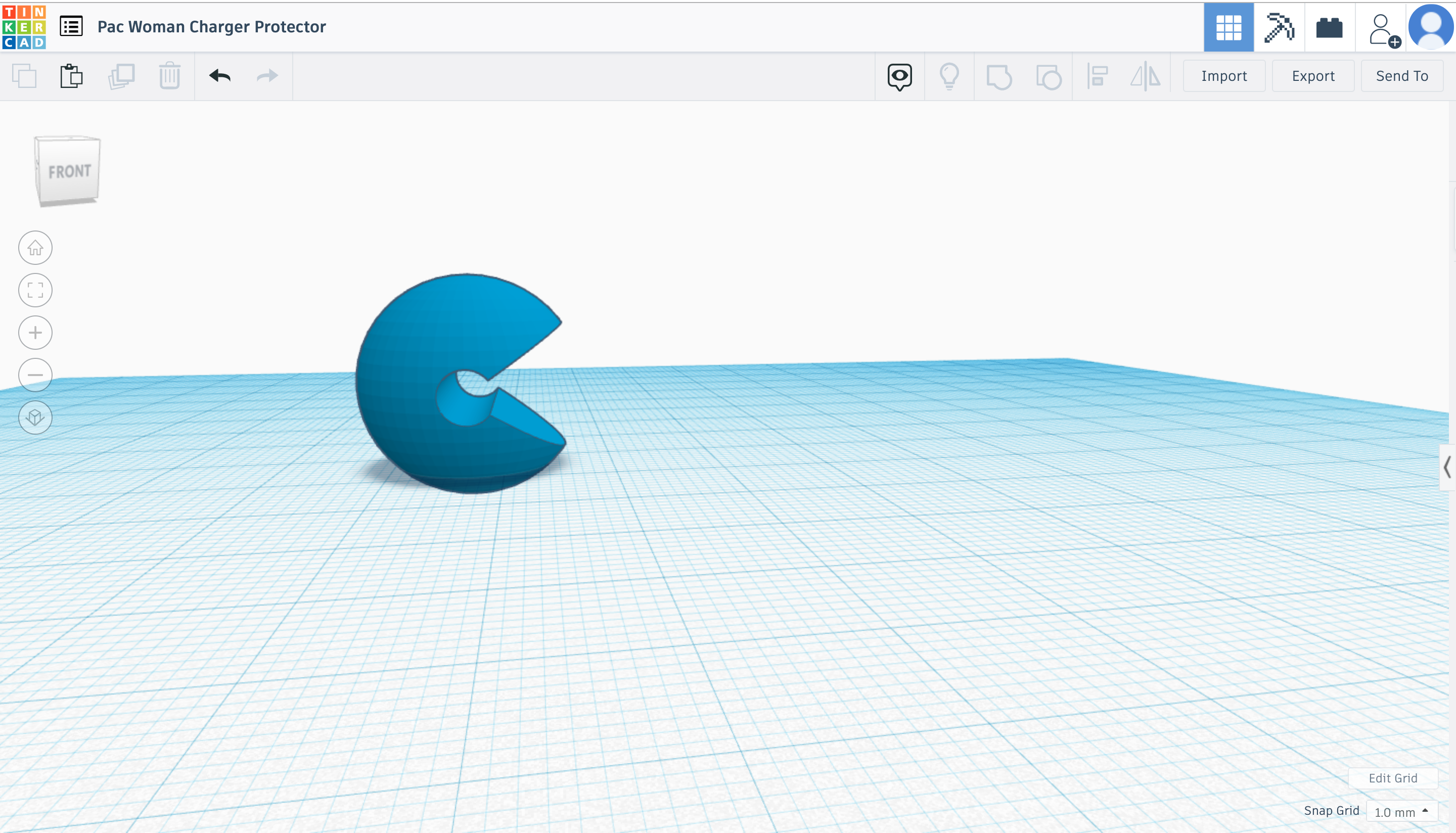
Task: Click the Undo arrow
Action: (x=220, y=75)
